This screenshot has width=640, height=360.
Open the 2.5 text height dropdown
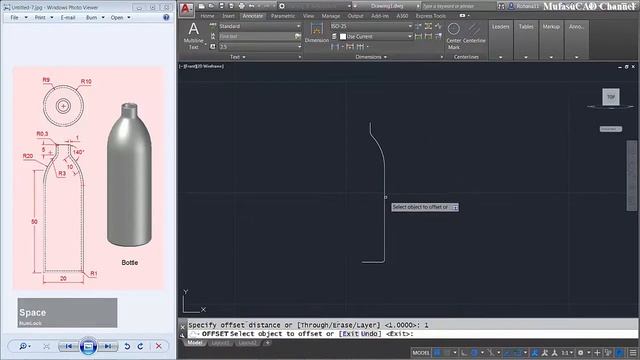click(260, 47)
